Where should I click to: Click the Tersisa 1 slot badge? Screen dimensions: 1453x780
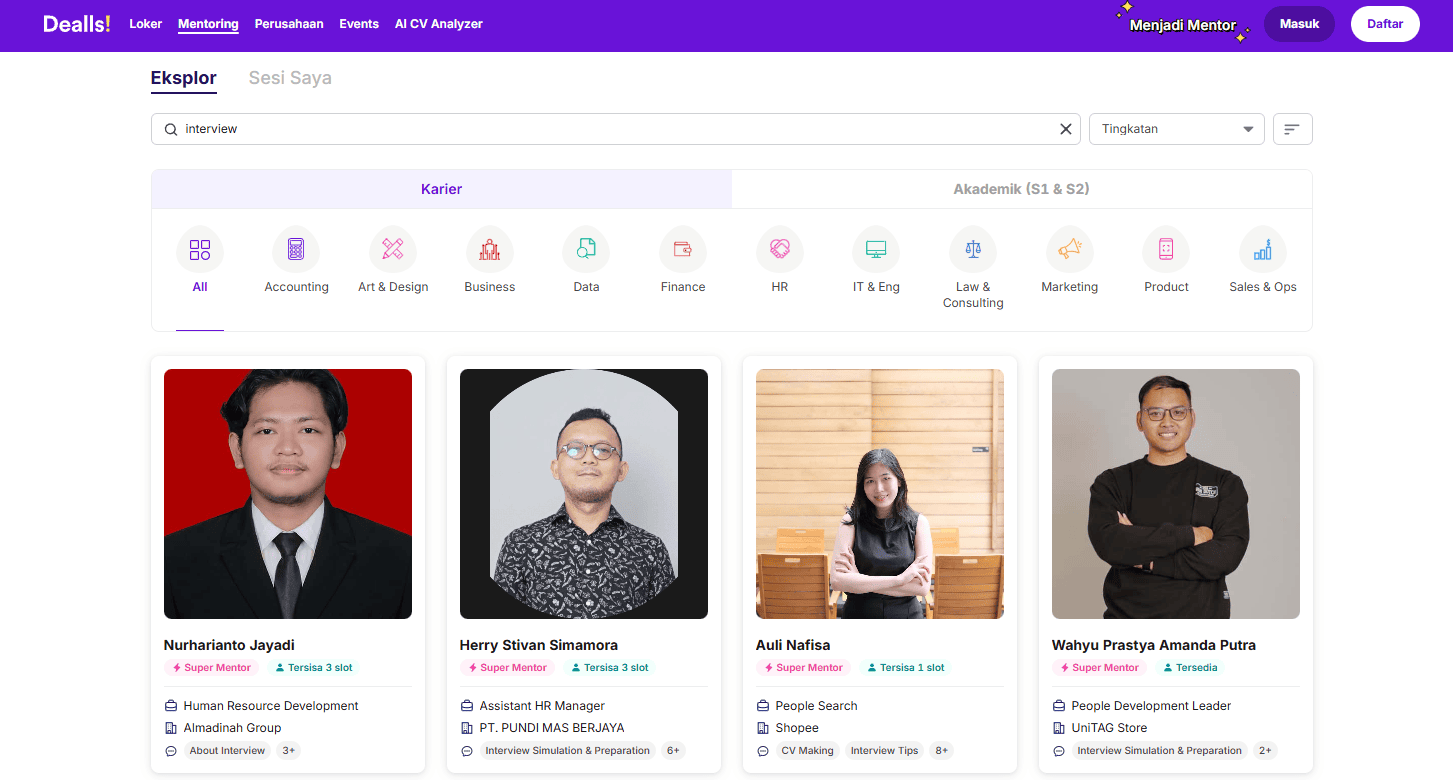906,668
